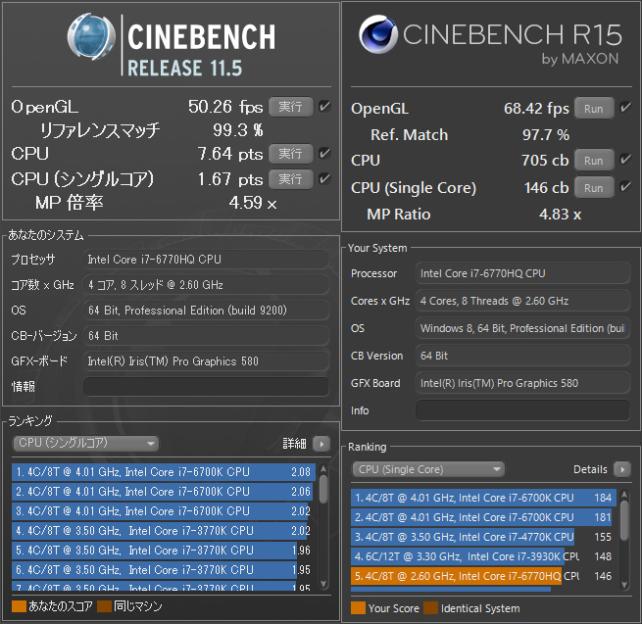Click the Info input field in Cinebench R15
Viewport: 642px width, 624px height.
tap(523, 410)
